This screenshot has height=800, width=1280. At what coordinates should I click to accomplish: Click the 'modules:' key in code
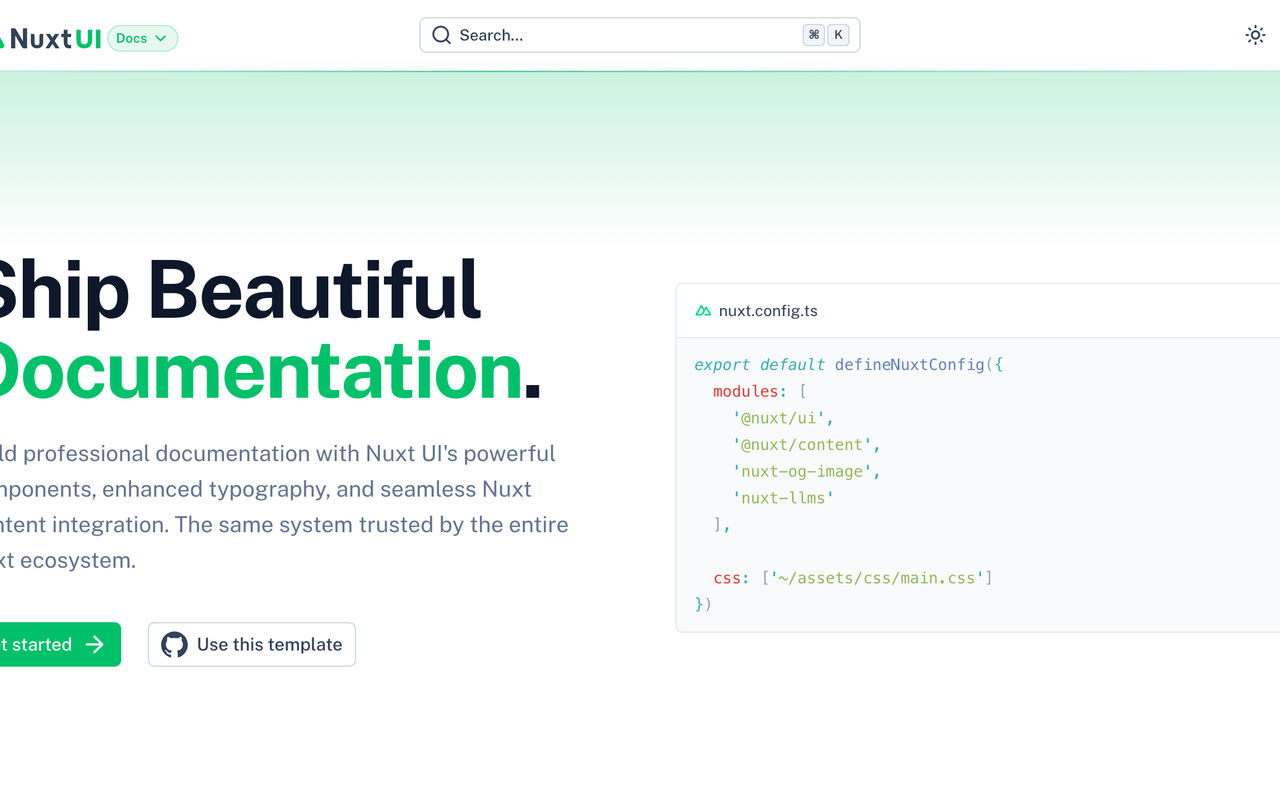pos(750,391)
